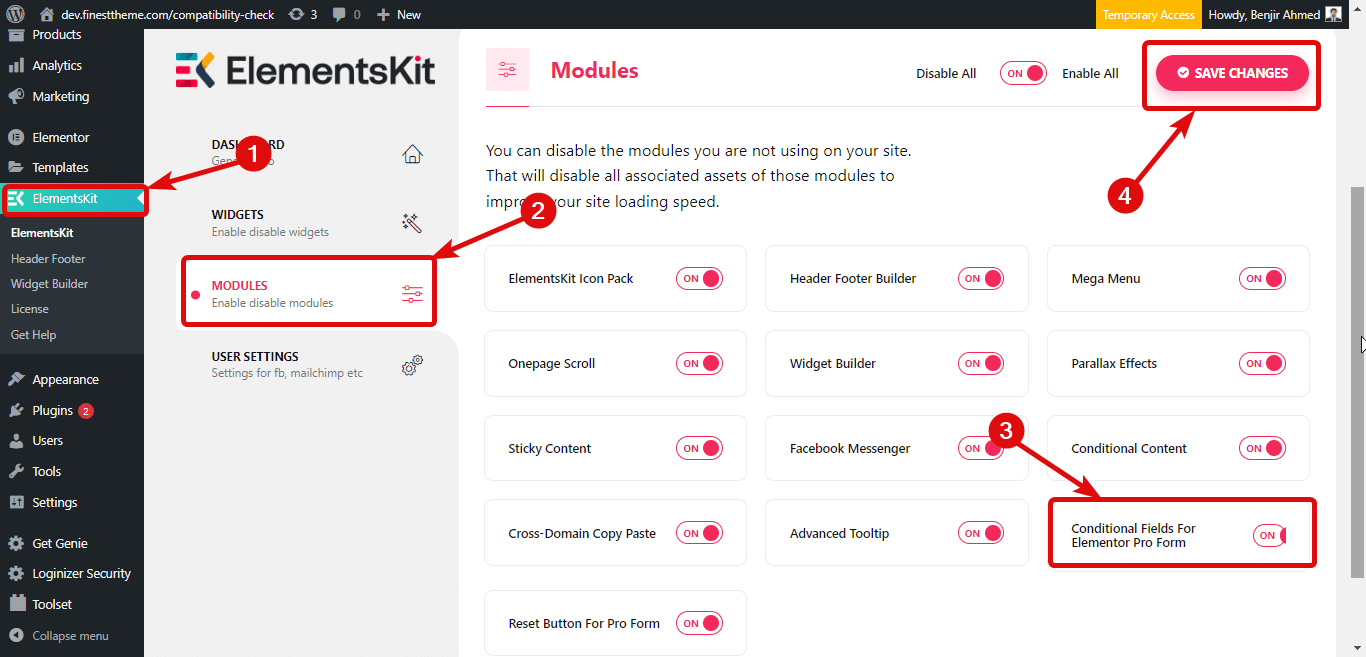The height and width of the screenshot is (657, 1366).
Task: Toggle Facebook Messenger module
Action: tap(981, 449)
